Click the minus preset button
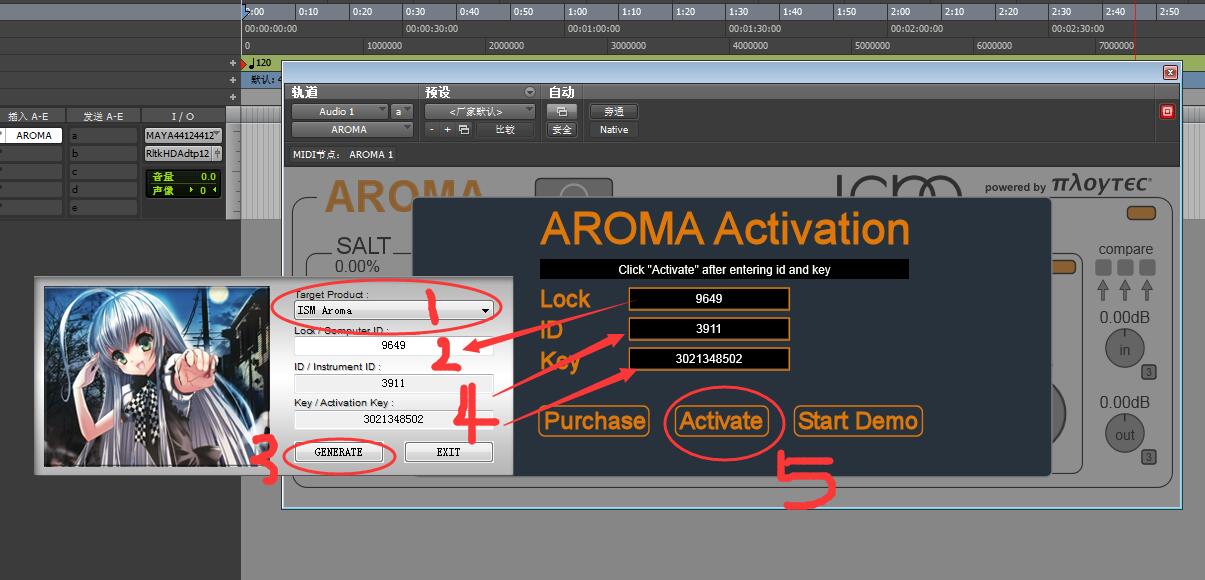Image resolution: width=1205 pixels, height=580 pixels. click(x=432, y=130)
